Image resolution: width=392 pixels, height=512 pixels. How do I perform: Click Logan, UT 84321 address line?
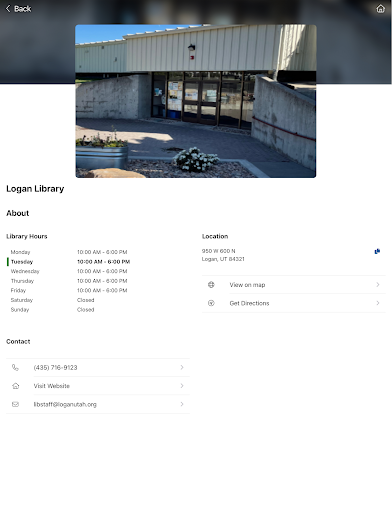point(223,259)
